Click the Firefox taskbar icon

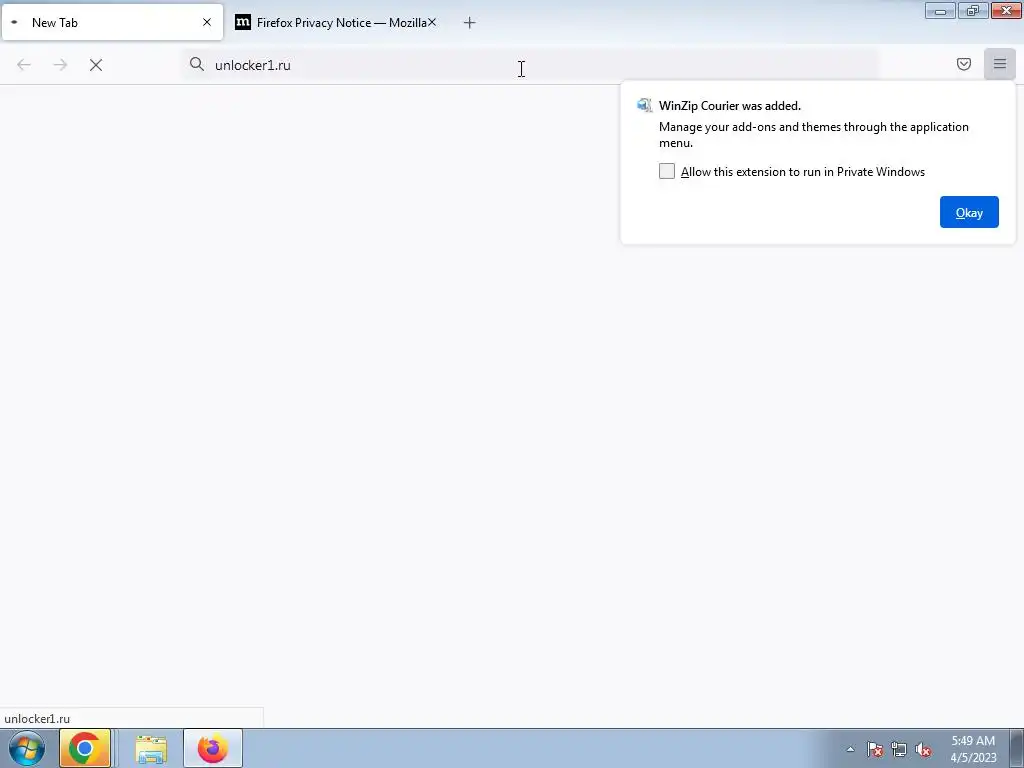213,748
